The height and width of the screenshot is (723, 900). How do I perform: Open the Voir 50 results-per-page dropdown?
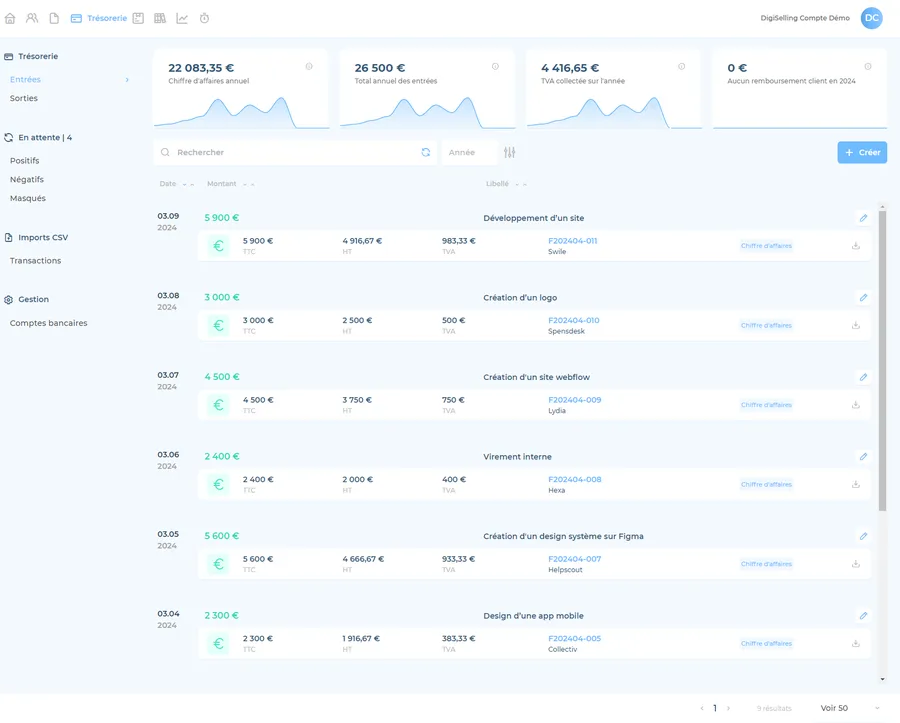coord(848,708)
